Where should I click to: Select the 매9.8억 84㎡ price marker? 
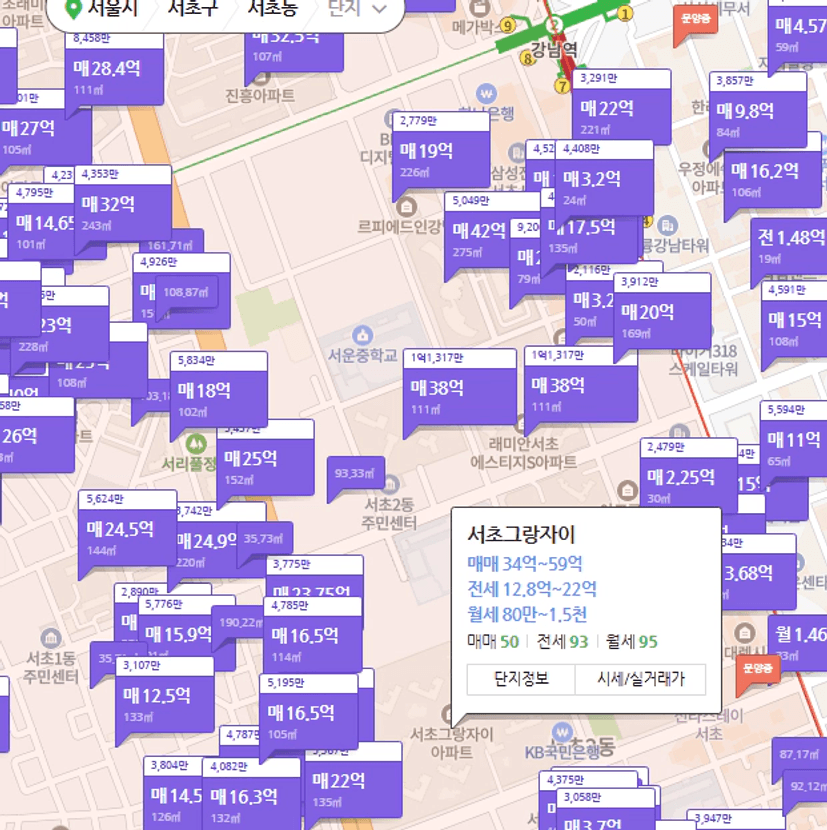758,113
